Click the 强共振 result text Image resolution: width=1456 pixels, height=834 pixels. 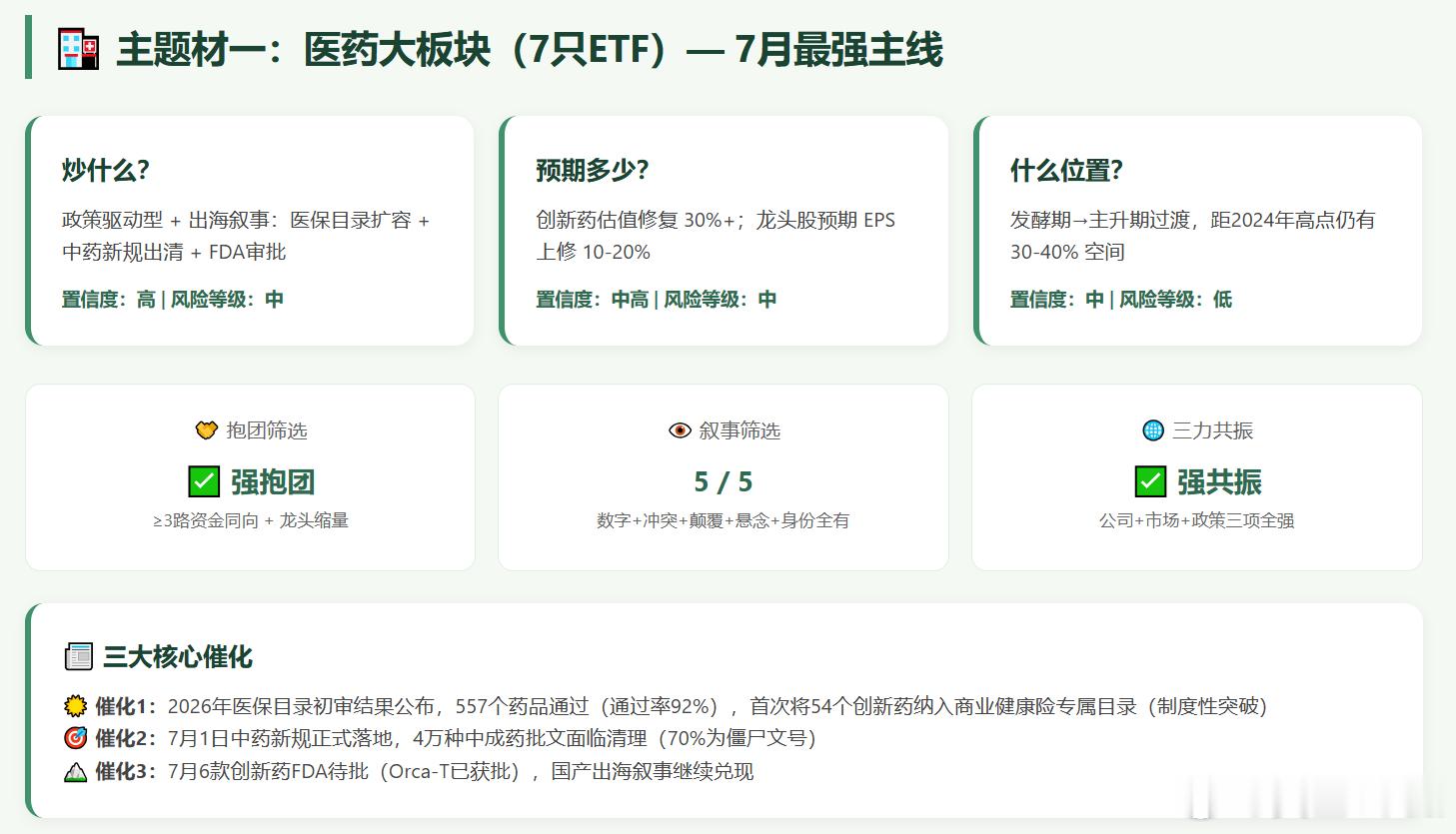pyautogui.click(x=1219, y=481)
